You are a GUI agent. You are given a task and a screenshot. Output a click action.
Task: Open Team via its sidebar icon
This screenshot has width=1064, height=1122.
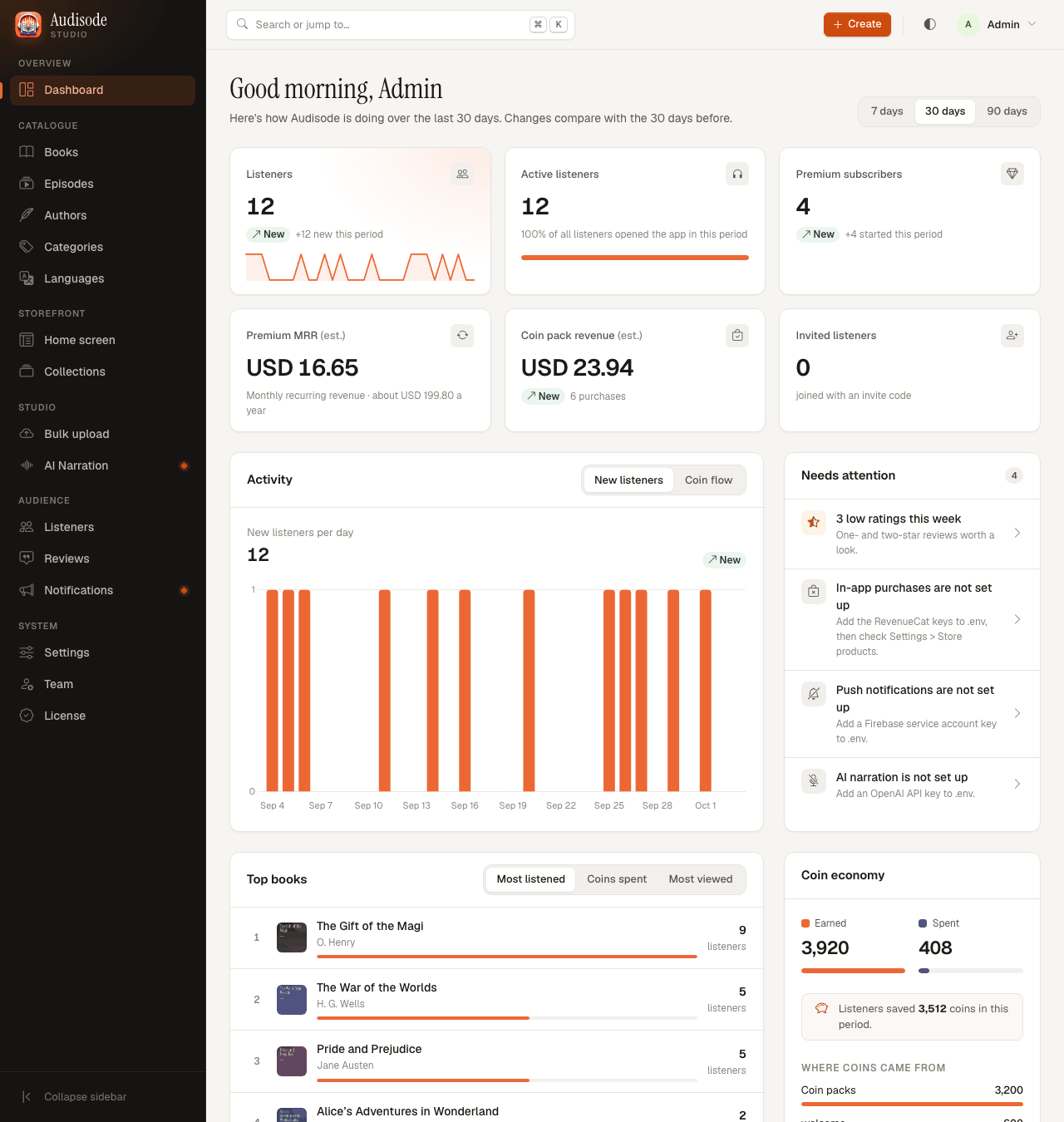click(27, 684)
